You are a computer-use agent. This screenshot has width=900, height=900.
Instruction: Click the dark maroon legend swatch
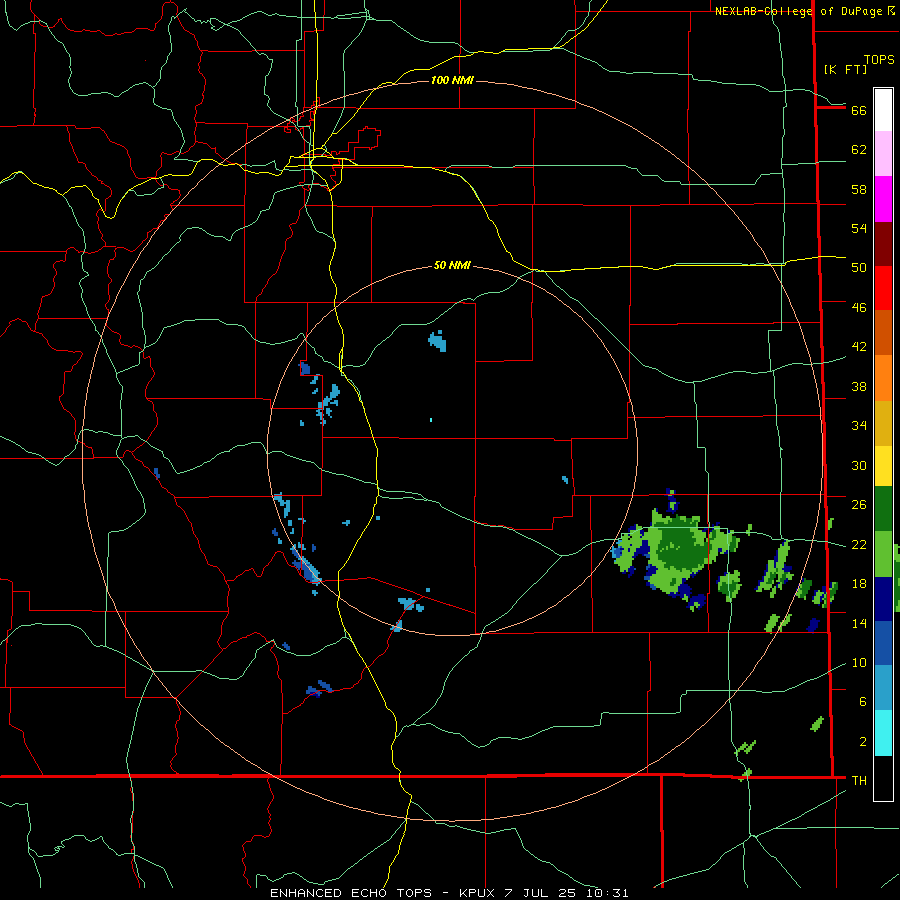[x=883, y=244]
